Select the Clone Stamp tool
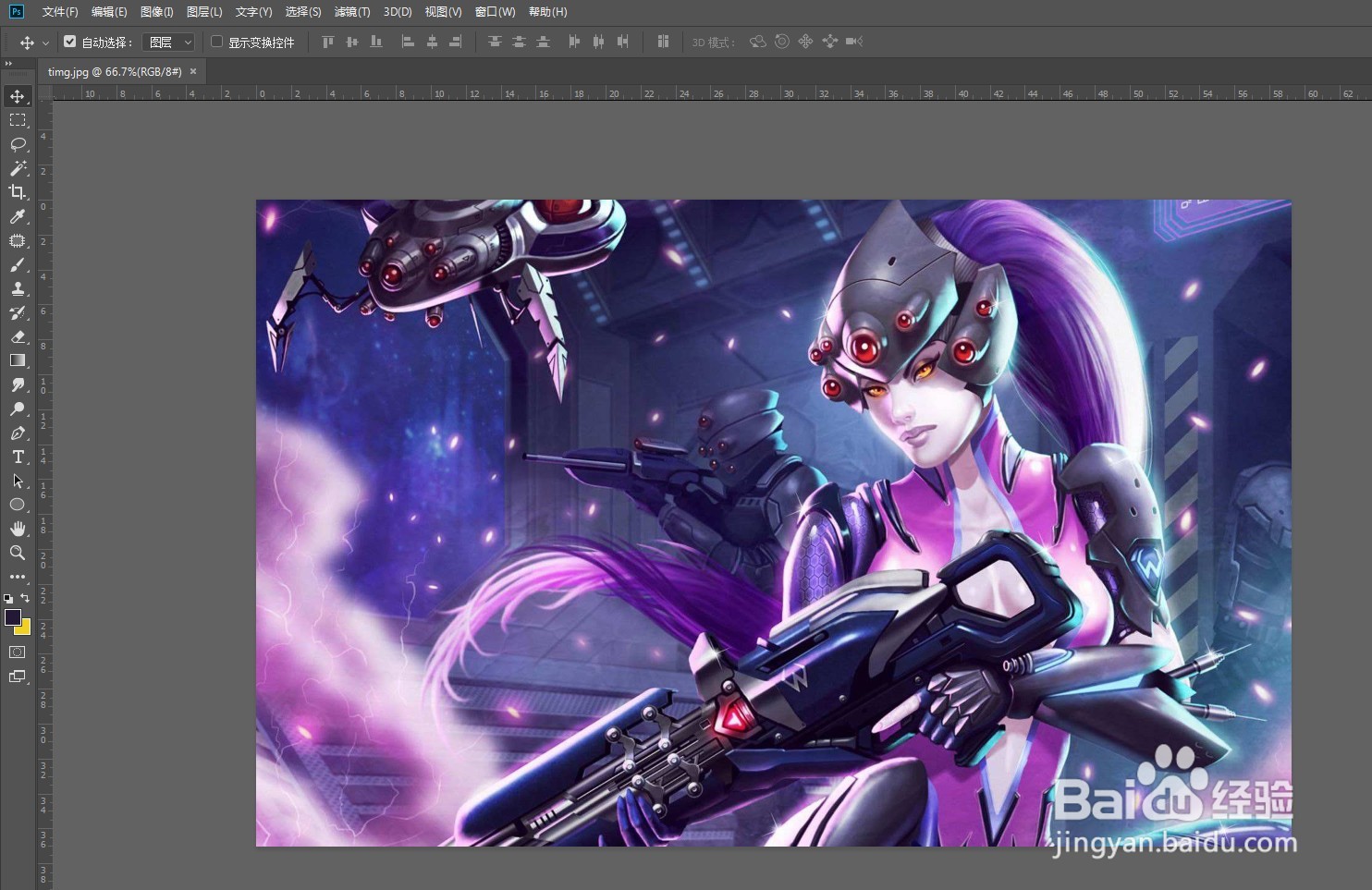The image size is (1372, 890). (x=18, y=288)
